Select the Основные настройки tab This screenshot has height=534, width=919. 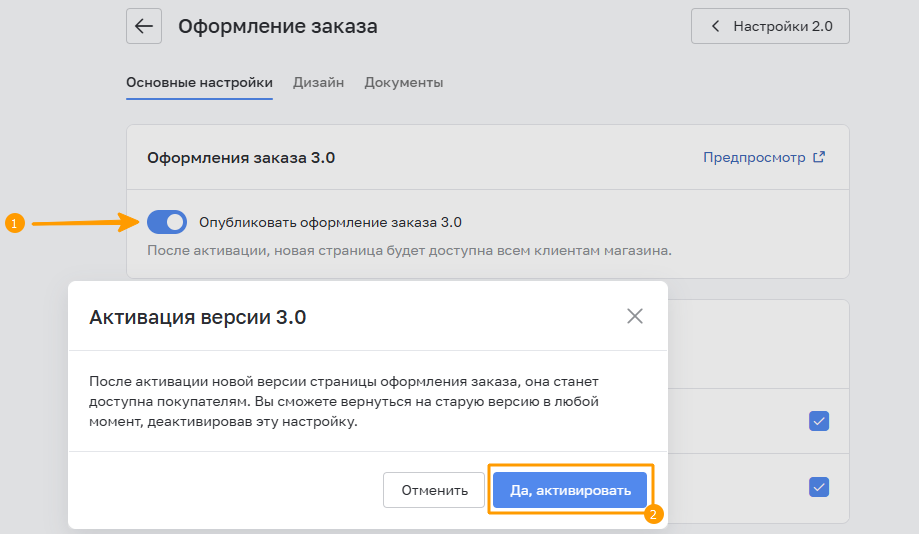coord(199,83)
